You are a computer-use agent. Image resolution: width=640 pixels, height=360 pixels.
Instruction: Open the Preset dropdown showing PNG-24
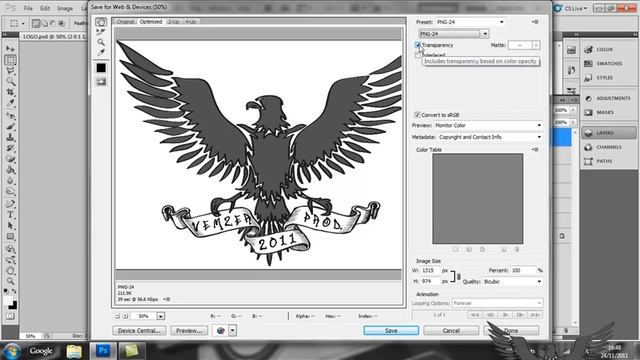pyautogui.click(x=470, y=22)
